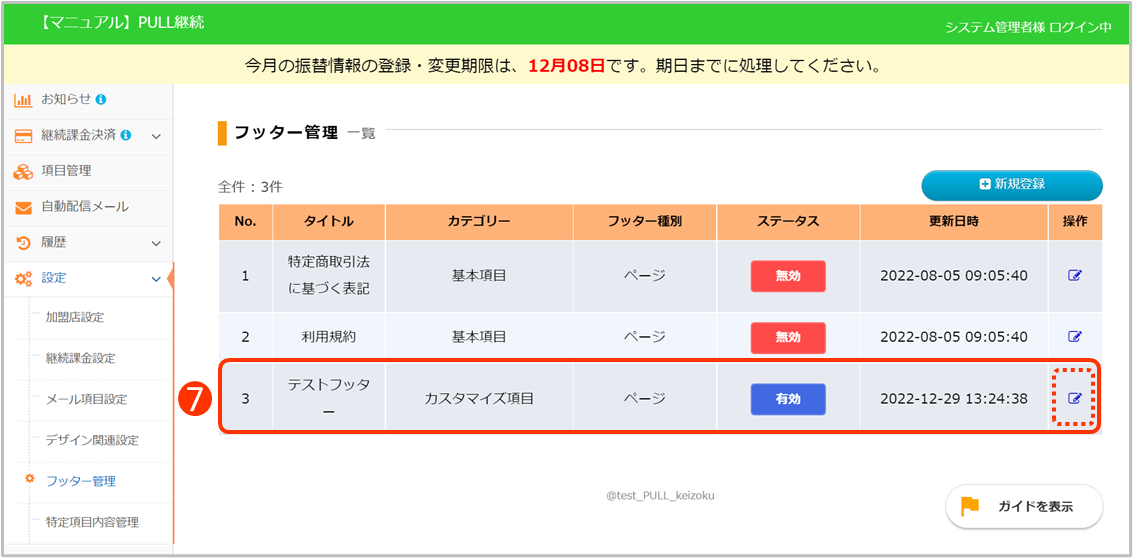Toggle 有効 status for テストフッター

point(788,399)
